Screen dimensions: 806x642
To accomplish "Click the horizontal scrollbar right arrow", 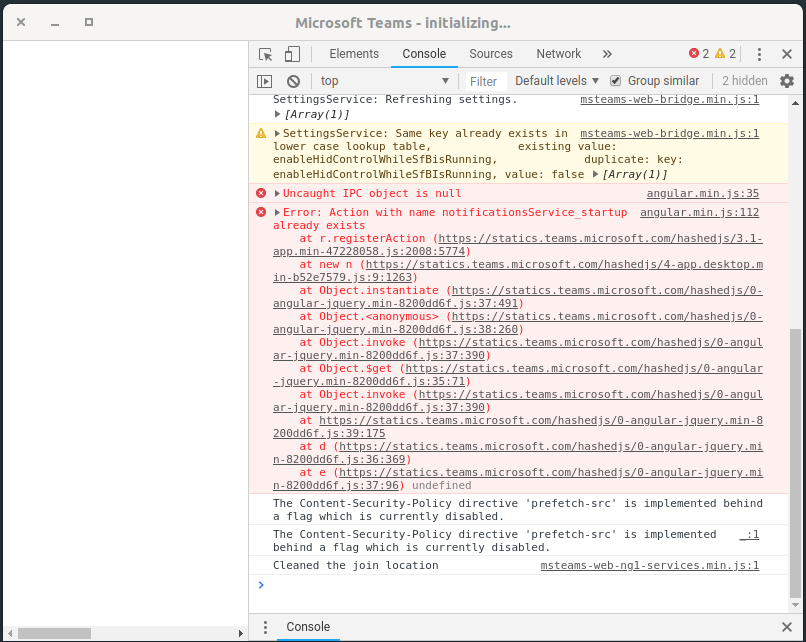I will tap(240, 633).
